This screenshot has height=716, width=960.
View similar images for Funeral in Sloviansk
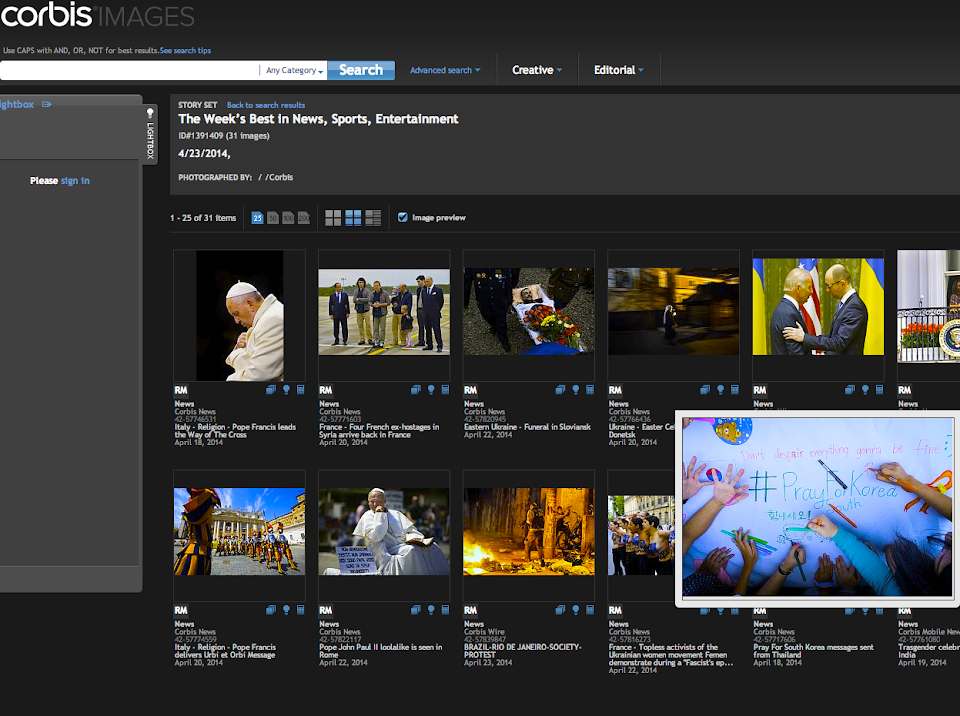560,390
